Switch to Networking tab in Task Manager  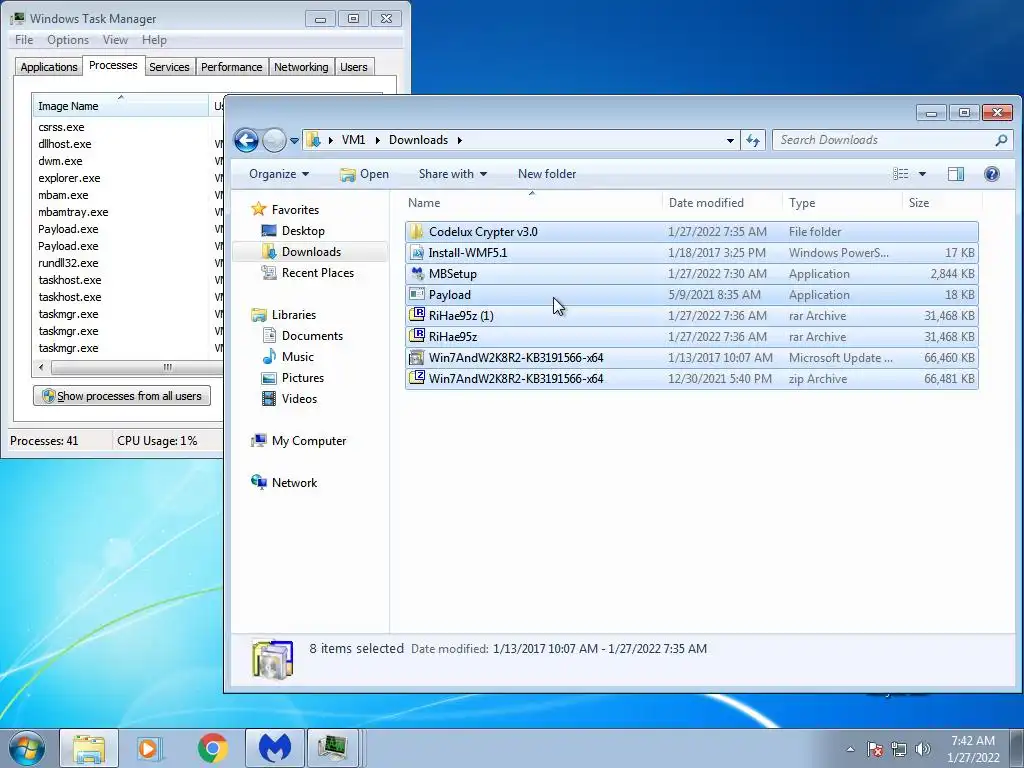click(301, 67)
